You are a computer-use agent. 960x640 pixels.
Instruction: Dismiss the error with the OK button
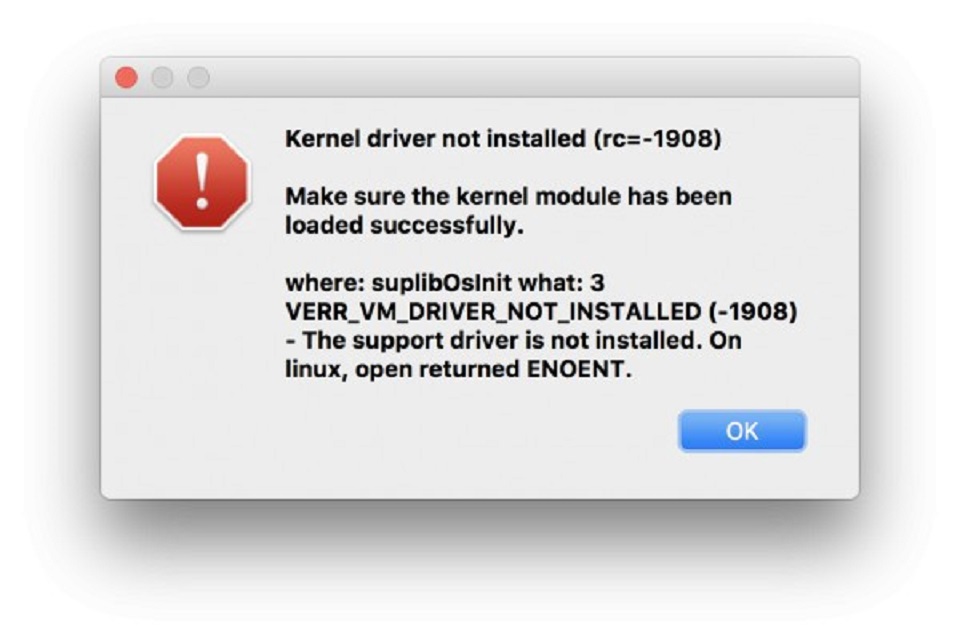[742, 431]
